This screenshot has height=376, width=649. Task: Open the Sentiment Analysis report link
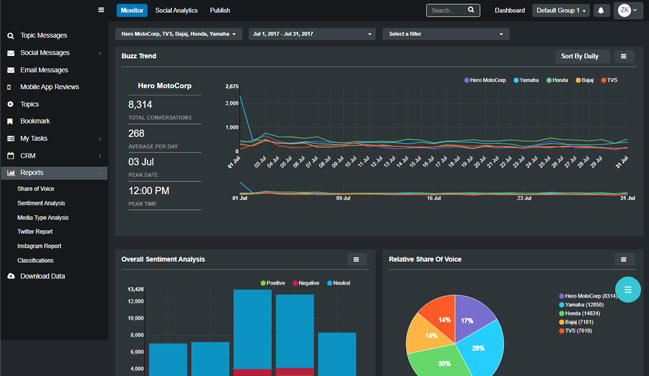pos(41,203)
